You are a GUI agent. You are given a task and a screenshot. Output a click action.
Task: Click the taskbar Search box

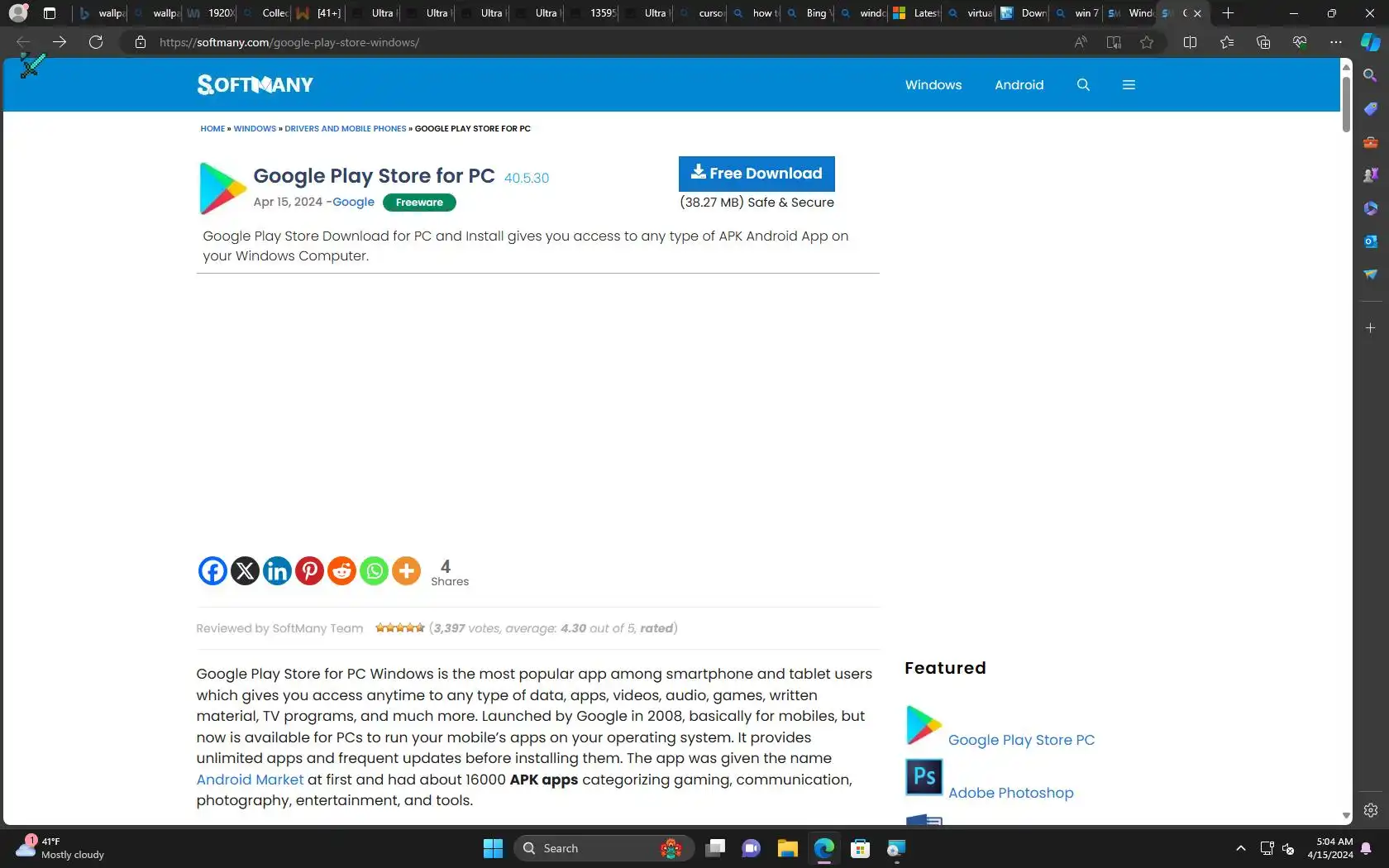[604, 848]
